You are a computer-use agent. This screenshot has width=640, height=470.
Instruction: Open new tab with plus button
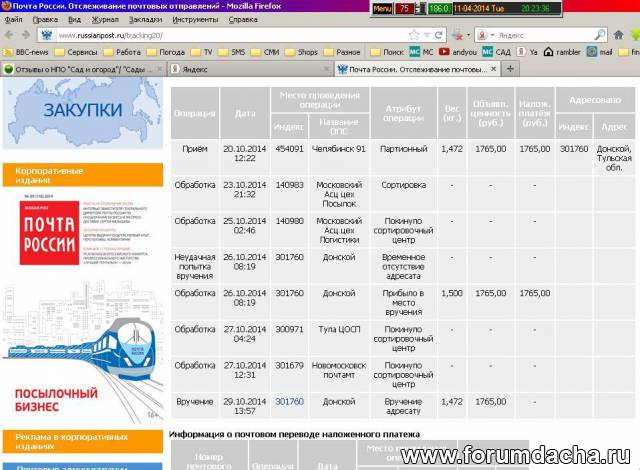(x=510, y=69)
